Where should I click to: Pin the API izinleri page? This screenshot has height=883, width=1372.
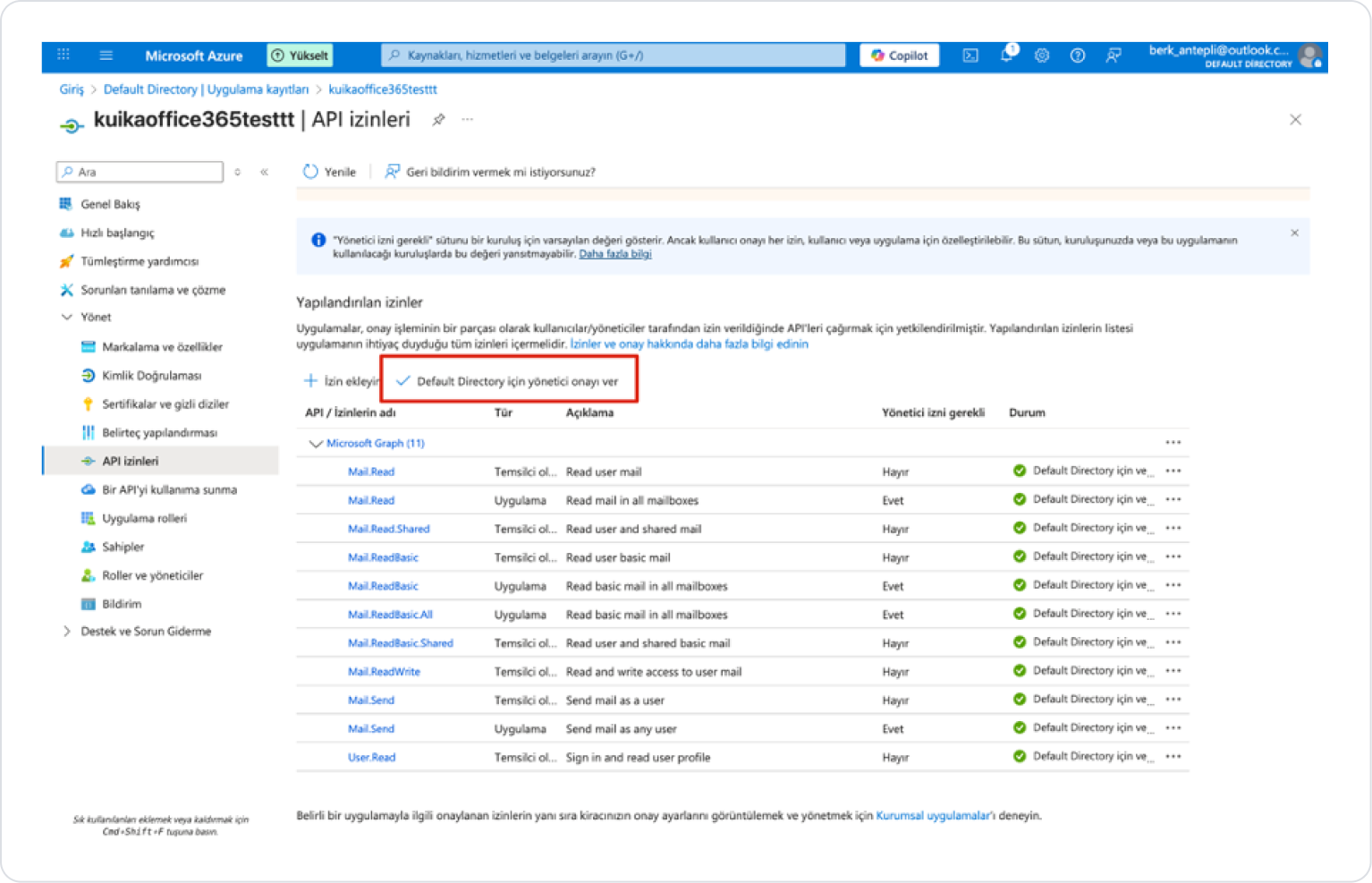coord(438,120)
